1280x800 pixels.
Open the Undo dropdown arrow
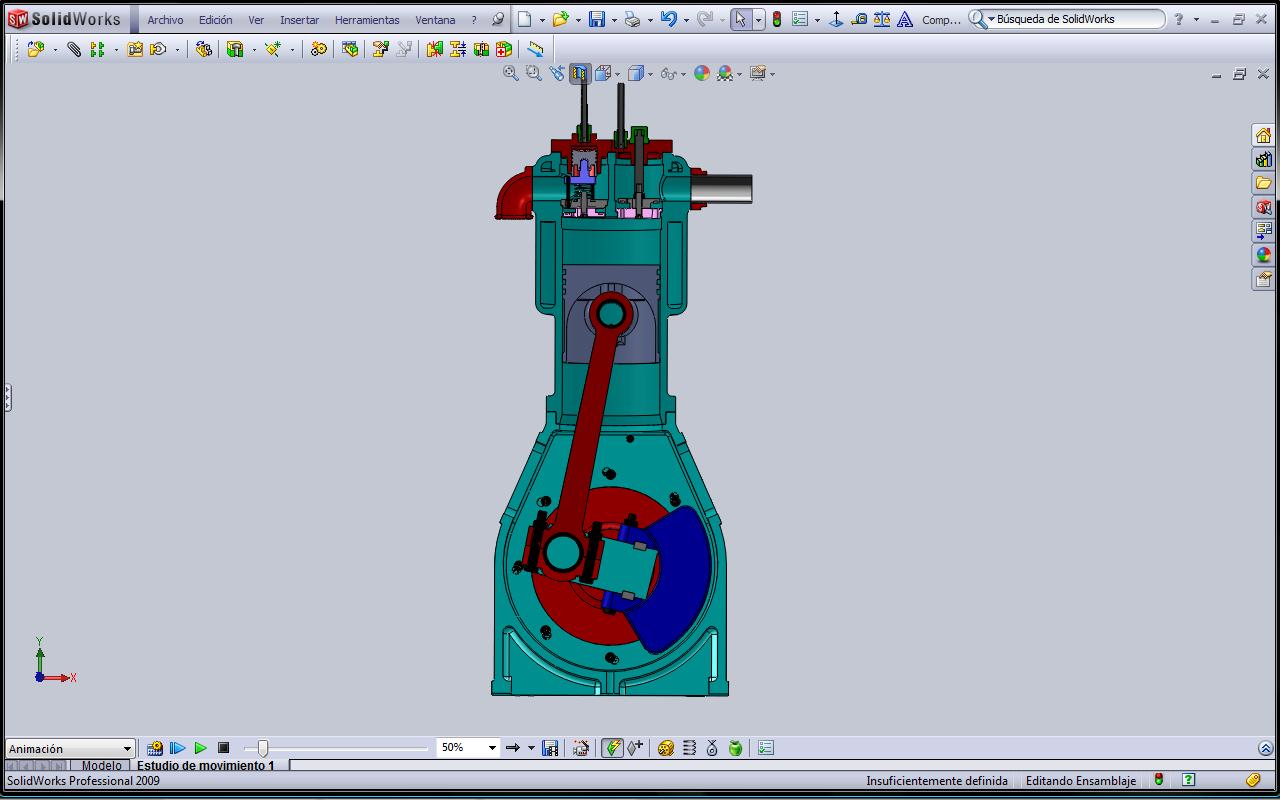(x=686, y=20)
